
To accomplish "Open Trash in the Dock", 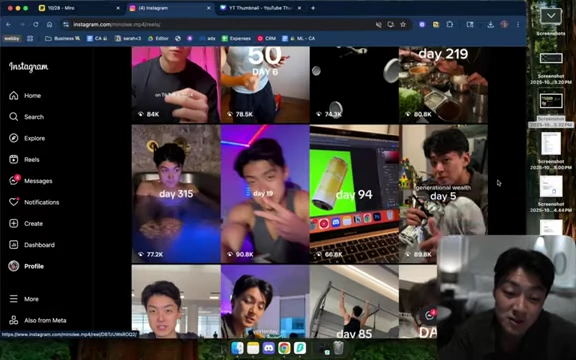I will pyautogui.click(x=338, y=348).
